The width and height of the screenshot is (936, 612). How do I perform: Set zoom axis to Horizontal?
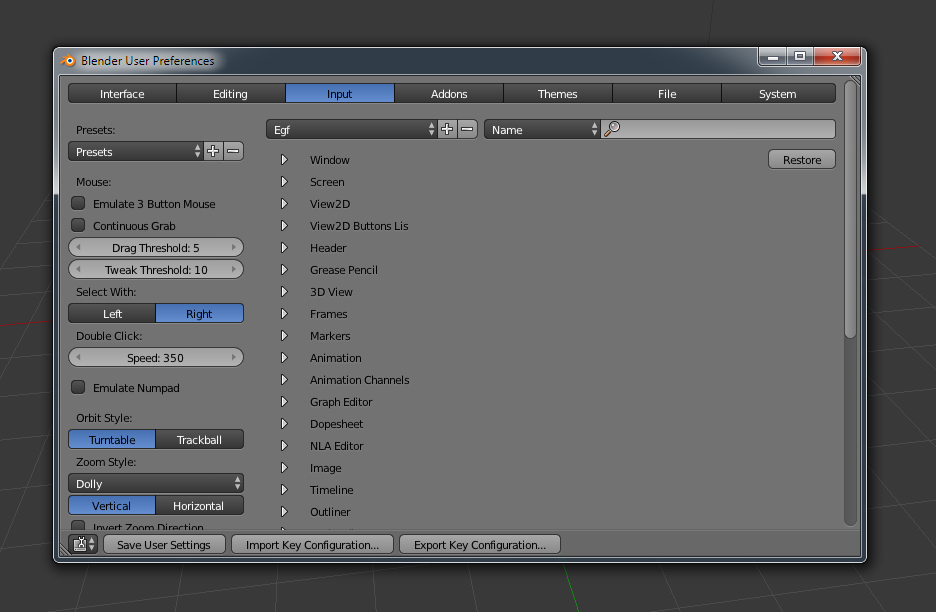(199, 506)
